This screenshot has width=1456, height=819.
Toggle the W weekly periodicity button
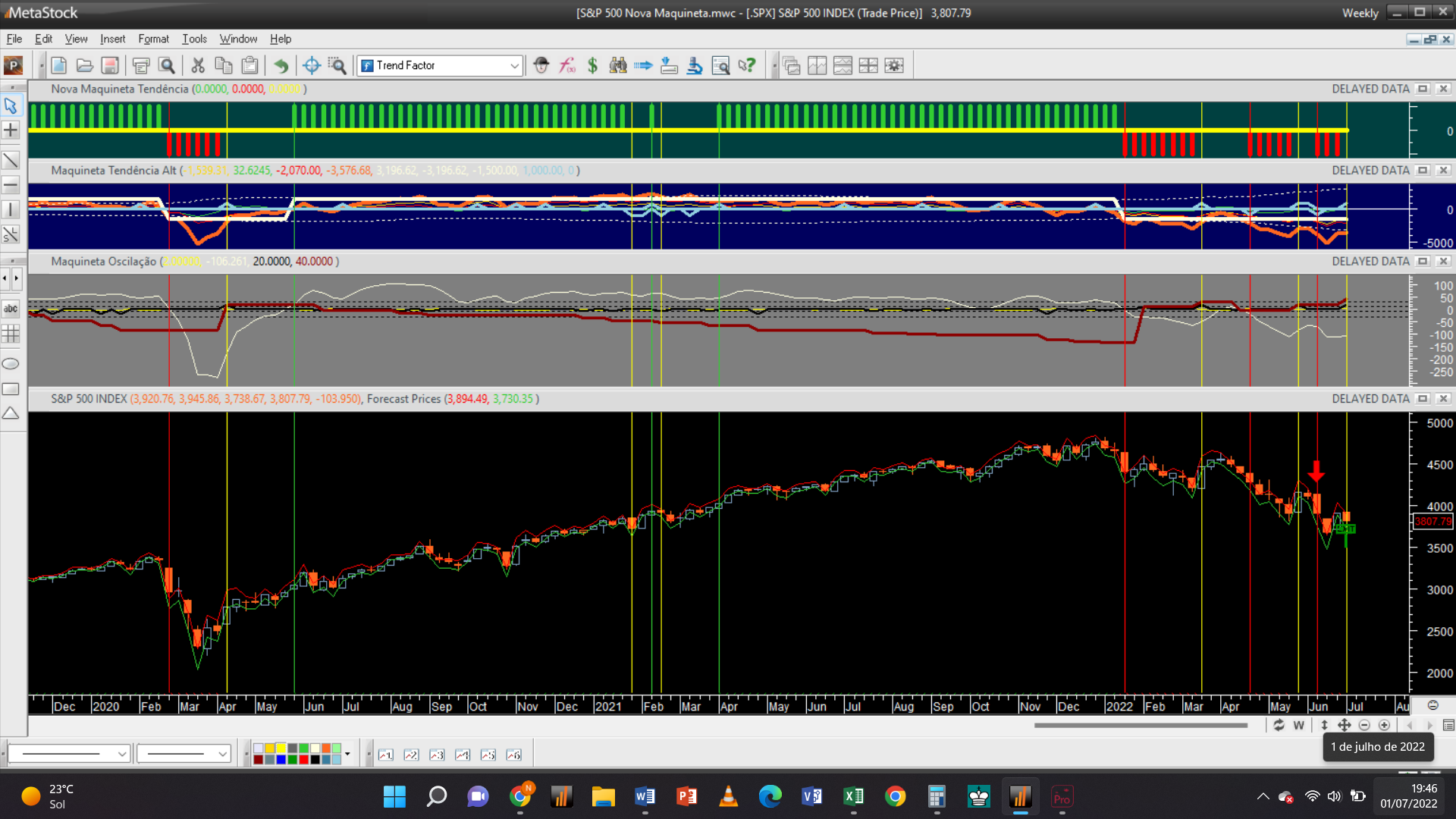1298,725
